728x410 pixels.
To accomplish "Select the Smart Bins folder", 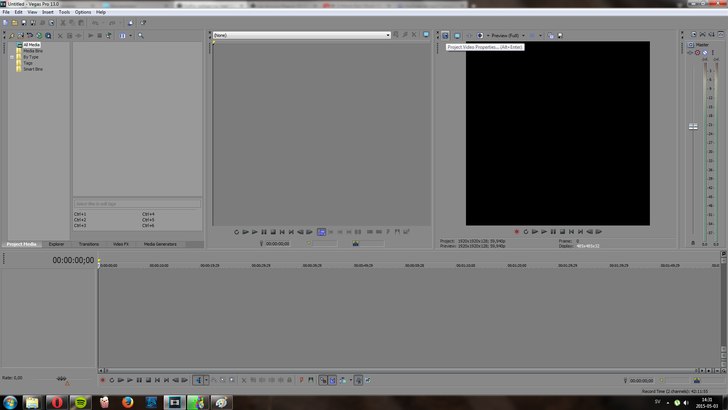I will click(x=32, y=69).
